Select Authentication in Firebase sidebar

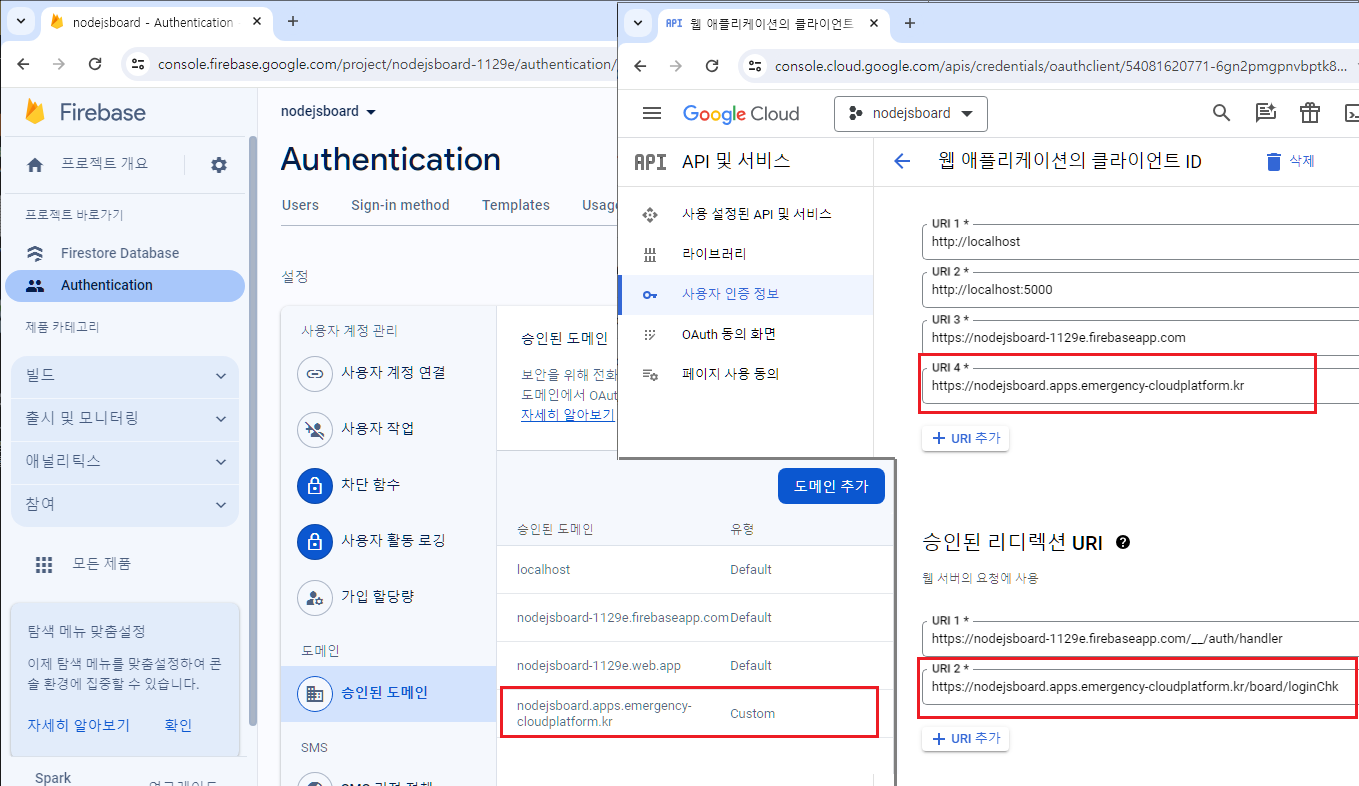[x=125, y=285]
